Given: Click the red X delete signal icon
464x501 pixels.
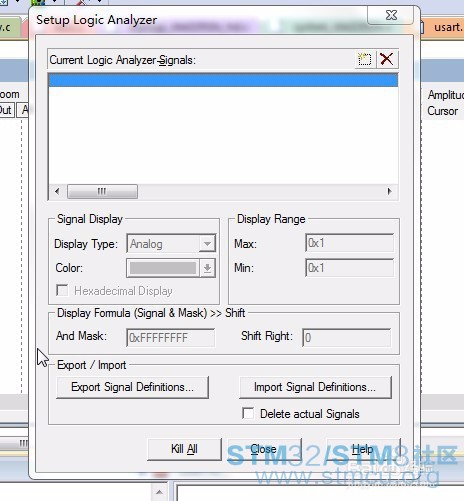Looking at the screenshot, I should (x=387, y=59).
